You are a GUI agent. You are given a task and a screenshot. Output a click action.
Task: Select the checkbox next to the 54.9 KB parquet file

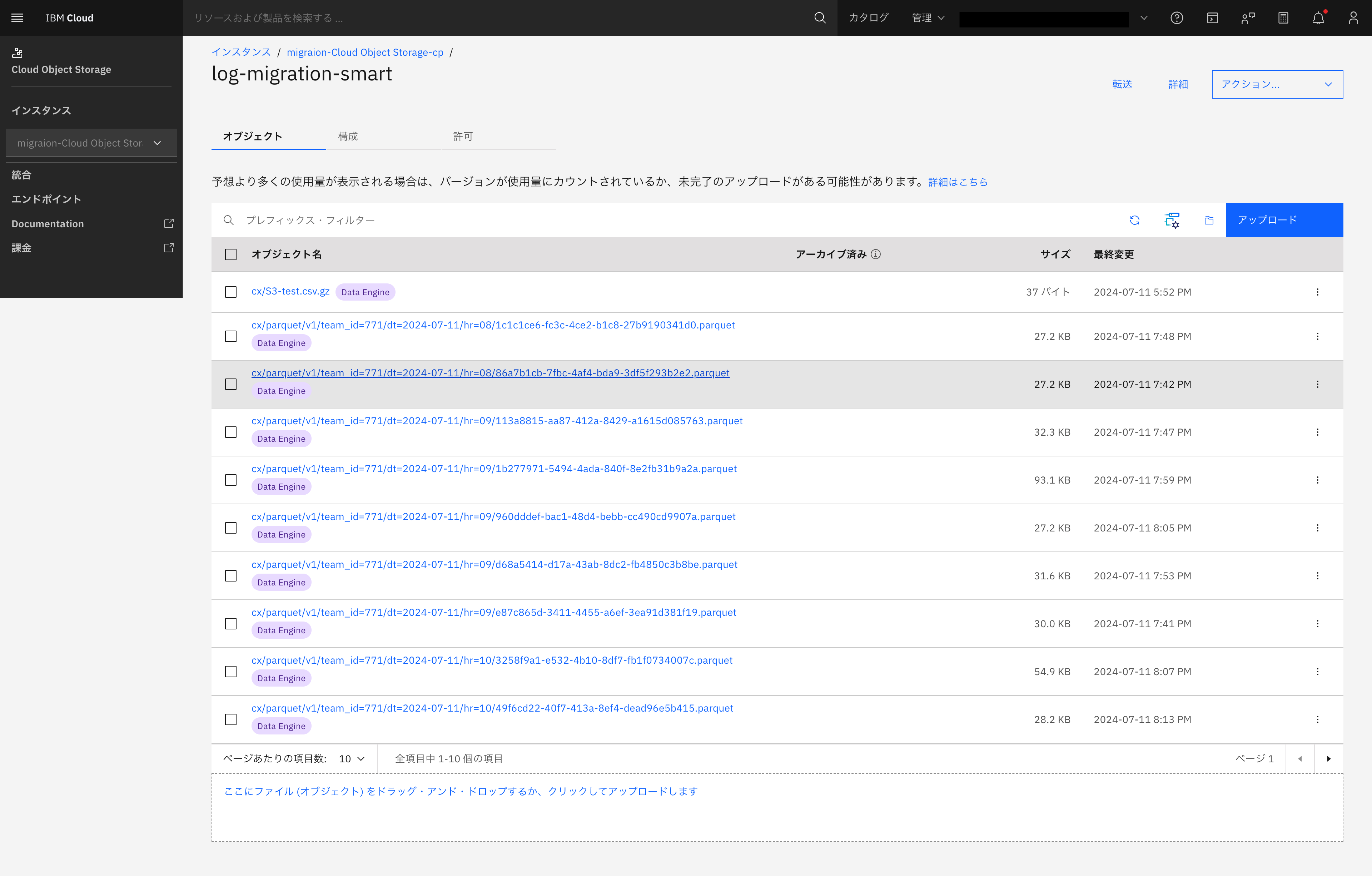(x=231, y=672)
